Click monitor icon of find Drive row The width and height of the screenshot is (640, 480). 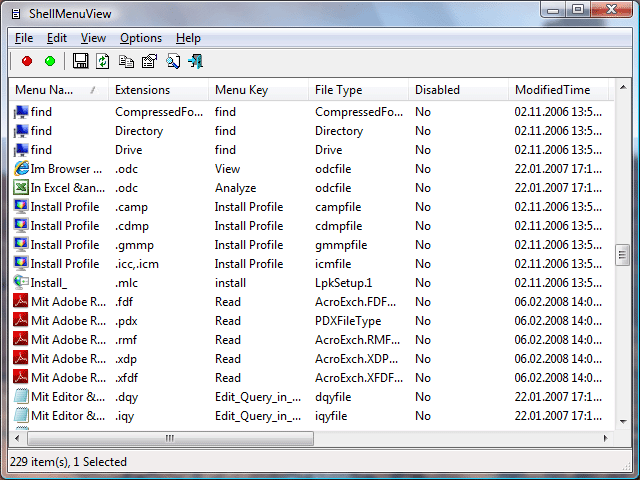(21, 150)
